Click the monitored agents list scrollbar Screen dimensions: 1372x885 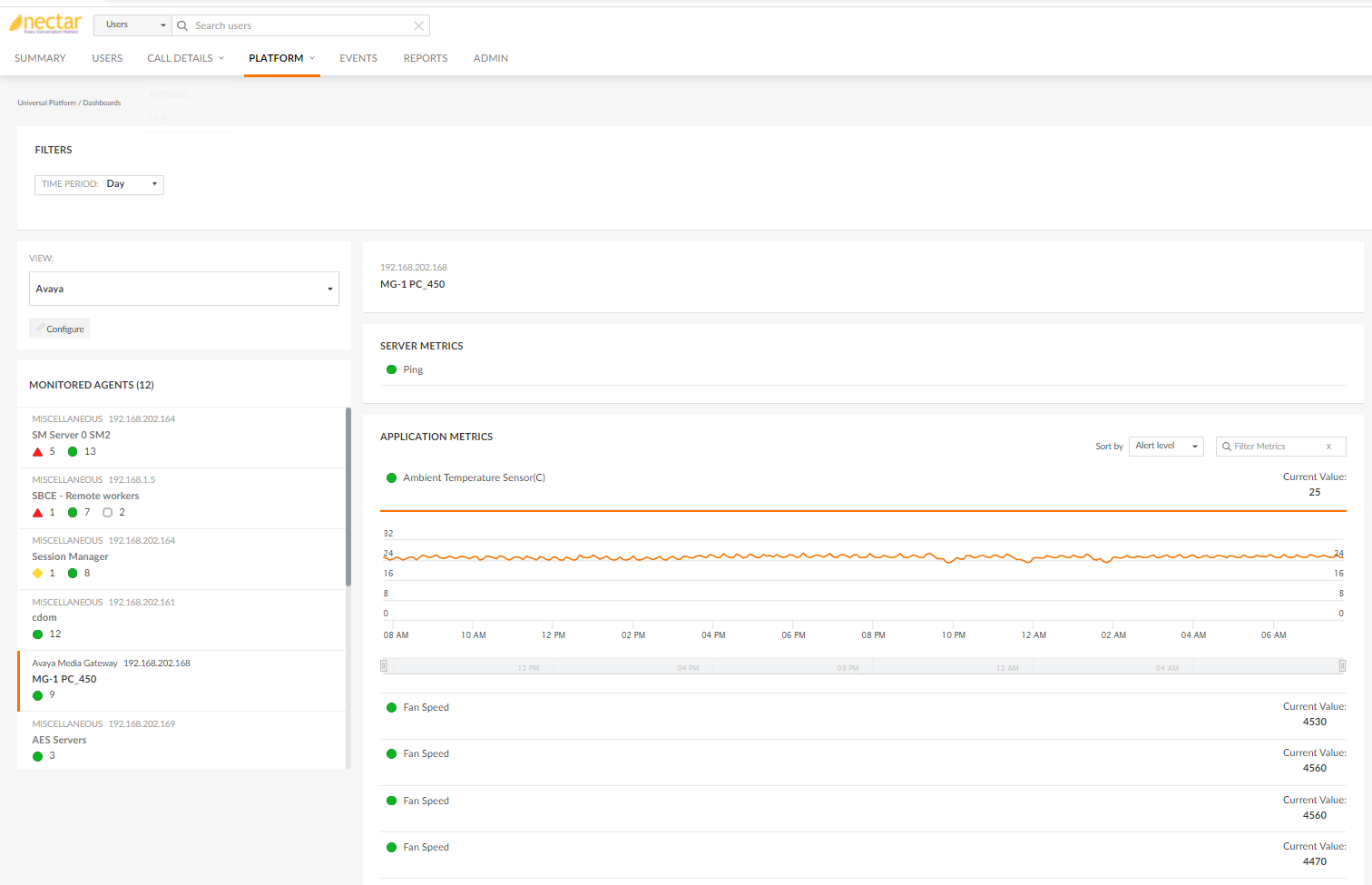(348, 497)
